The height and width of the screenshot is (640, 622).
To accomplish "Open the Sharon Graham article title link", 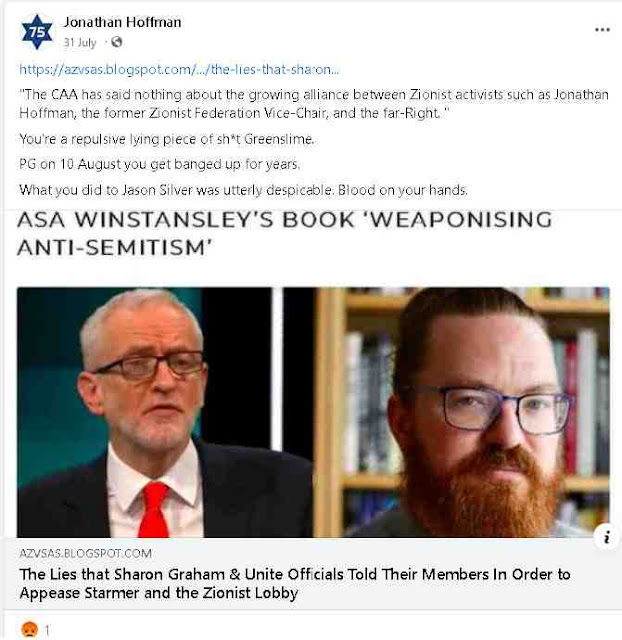I will point(295,583).
